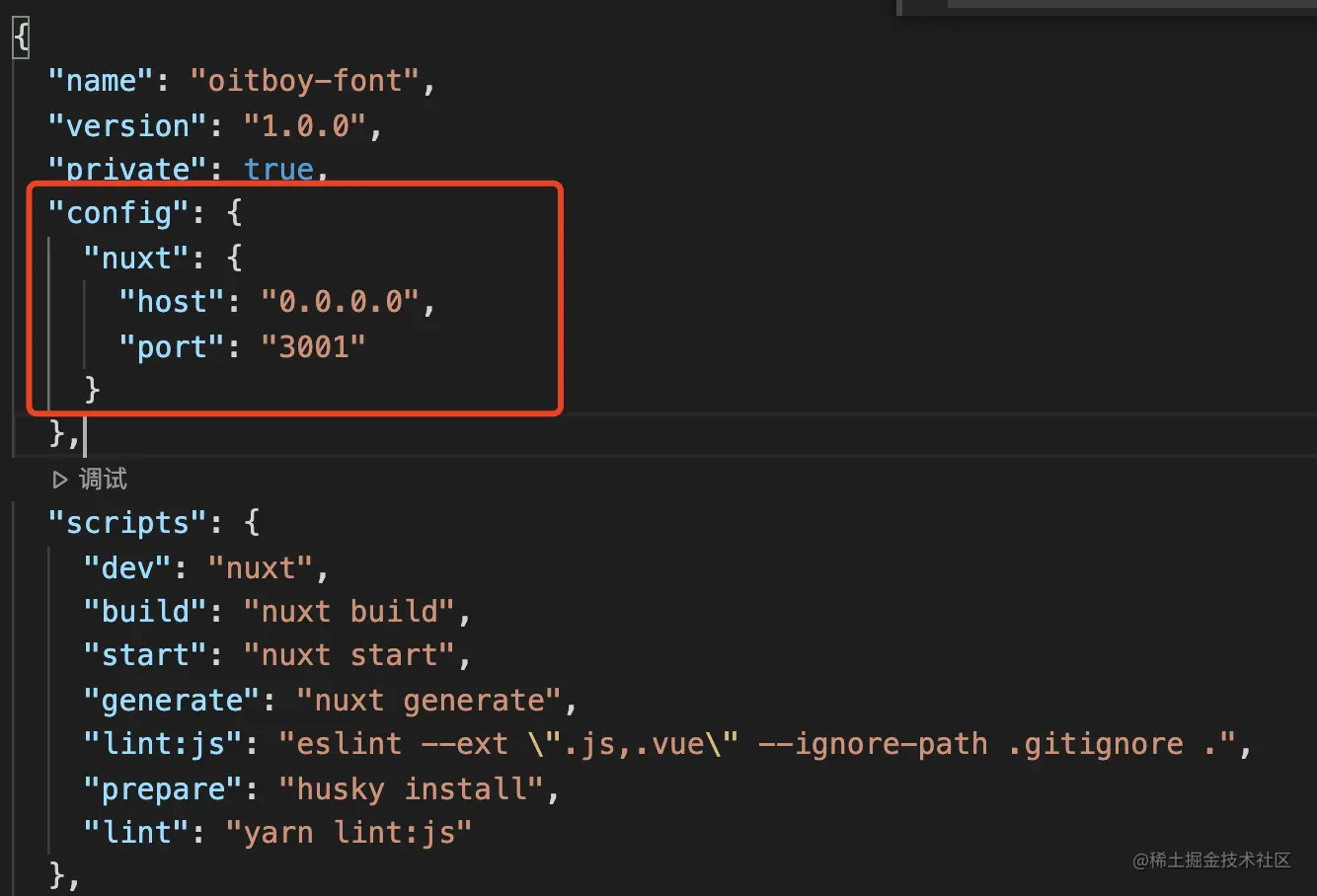This screenshot has height=896, width=1317.
Task: Click the "build" script key
Action: 146,611
